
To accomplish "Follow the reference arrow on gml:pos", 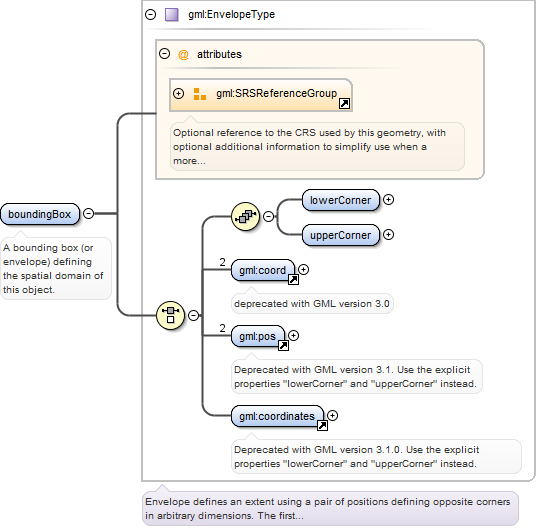I will (283, 345).
